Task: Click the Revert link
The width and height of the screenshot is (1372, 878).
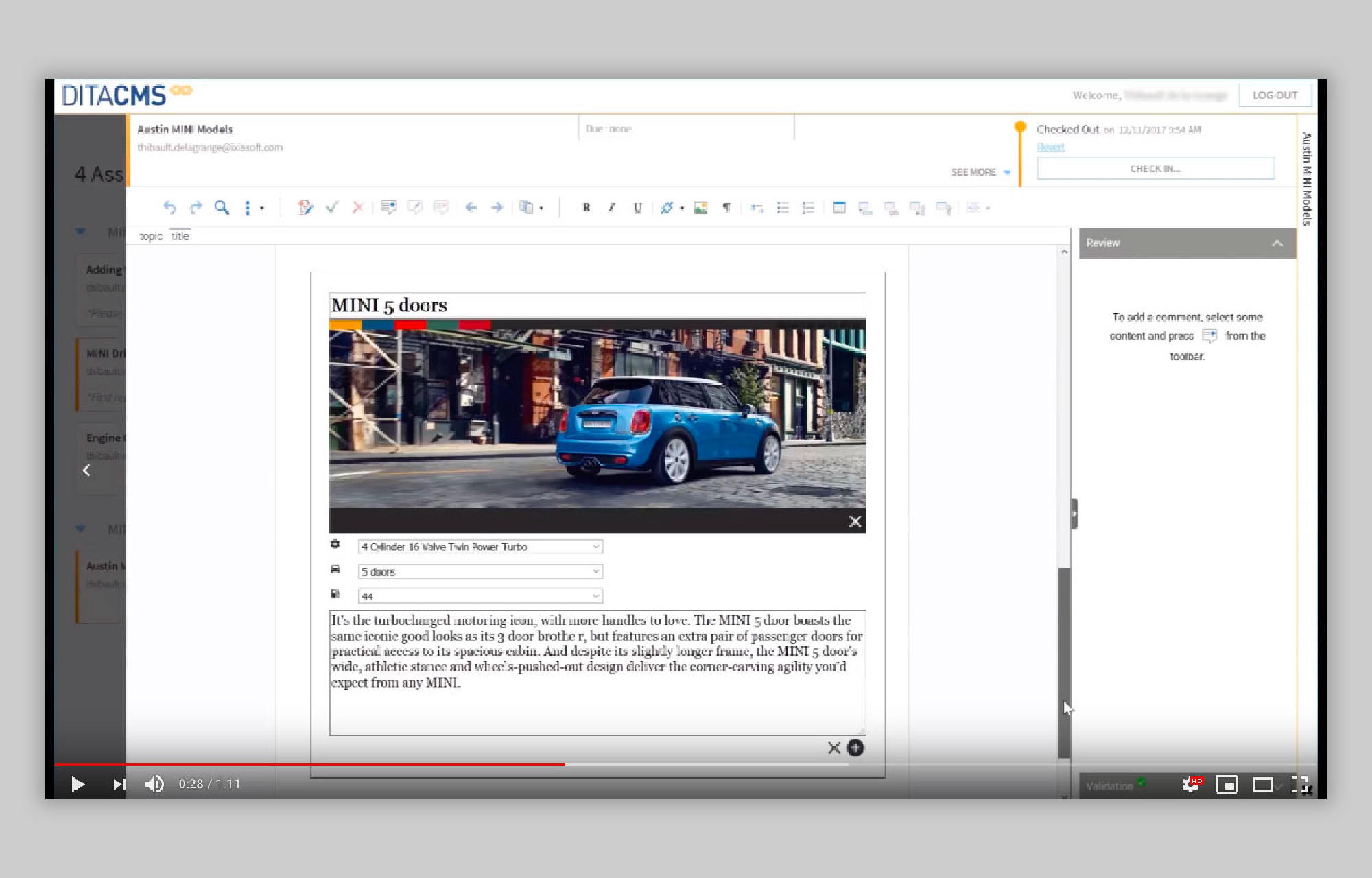Action: point(1050,147)
